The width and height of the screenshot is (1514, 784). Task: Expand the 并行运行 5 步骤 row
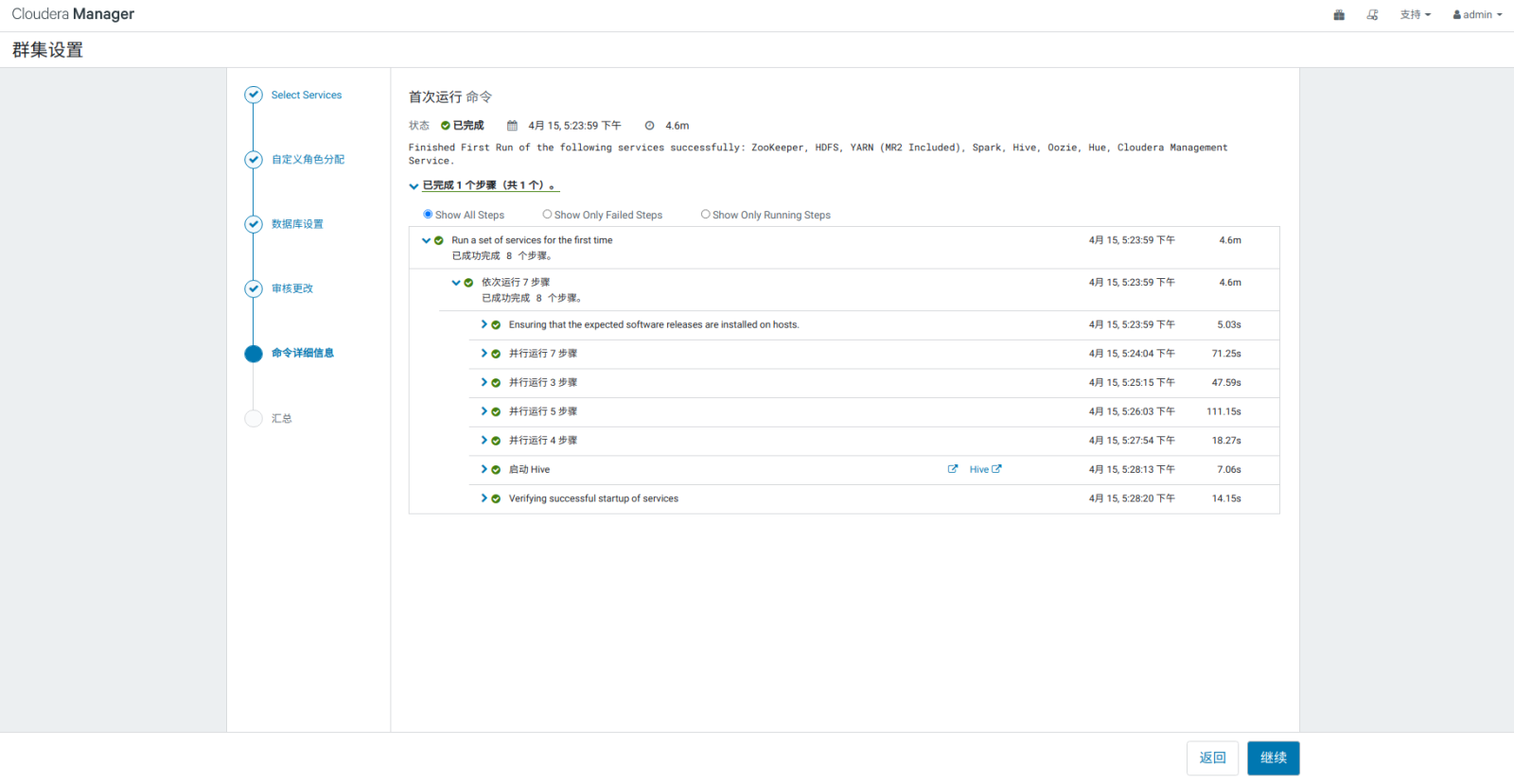tap(484, 411)
